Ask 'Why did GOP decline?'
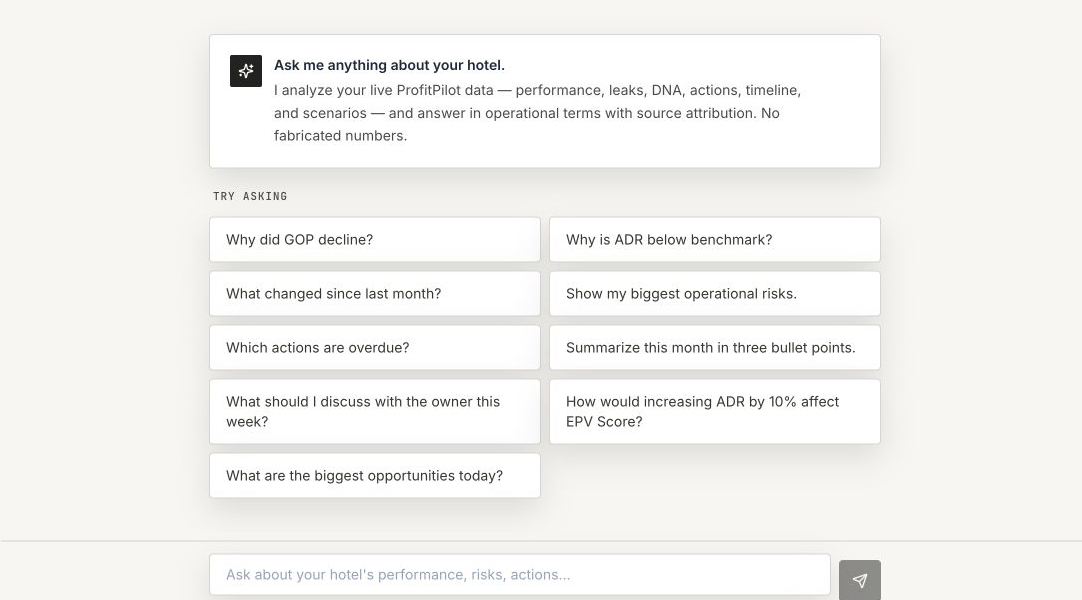The height and width of the screenshot is (600, 1082). [375, 239]
